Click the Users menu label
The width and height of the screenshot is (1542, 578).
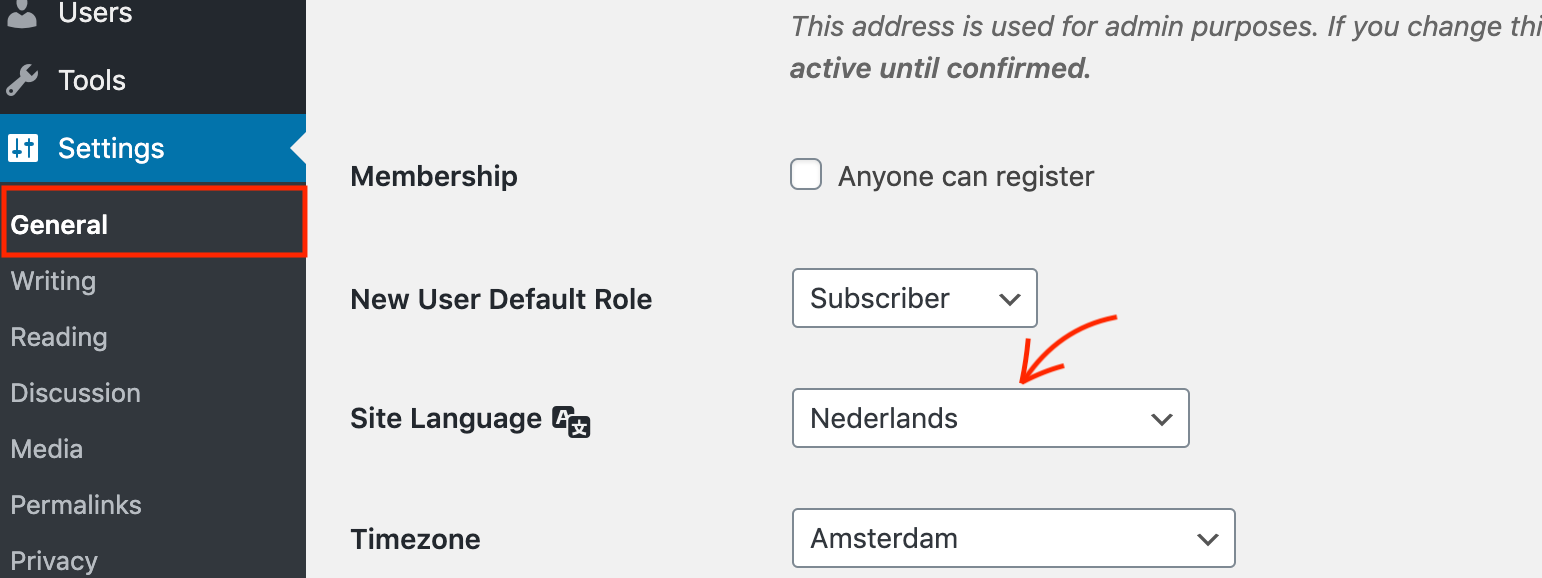tap(95, 14)
